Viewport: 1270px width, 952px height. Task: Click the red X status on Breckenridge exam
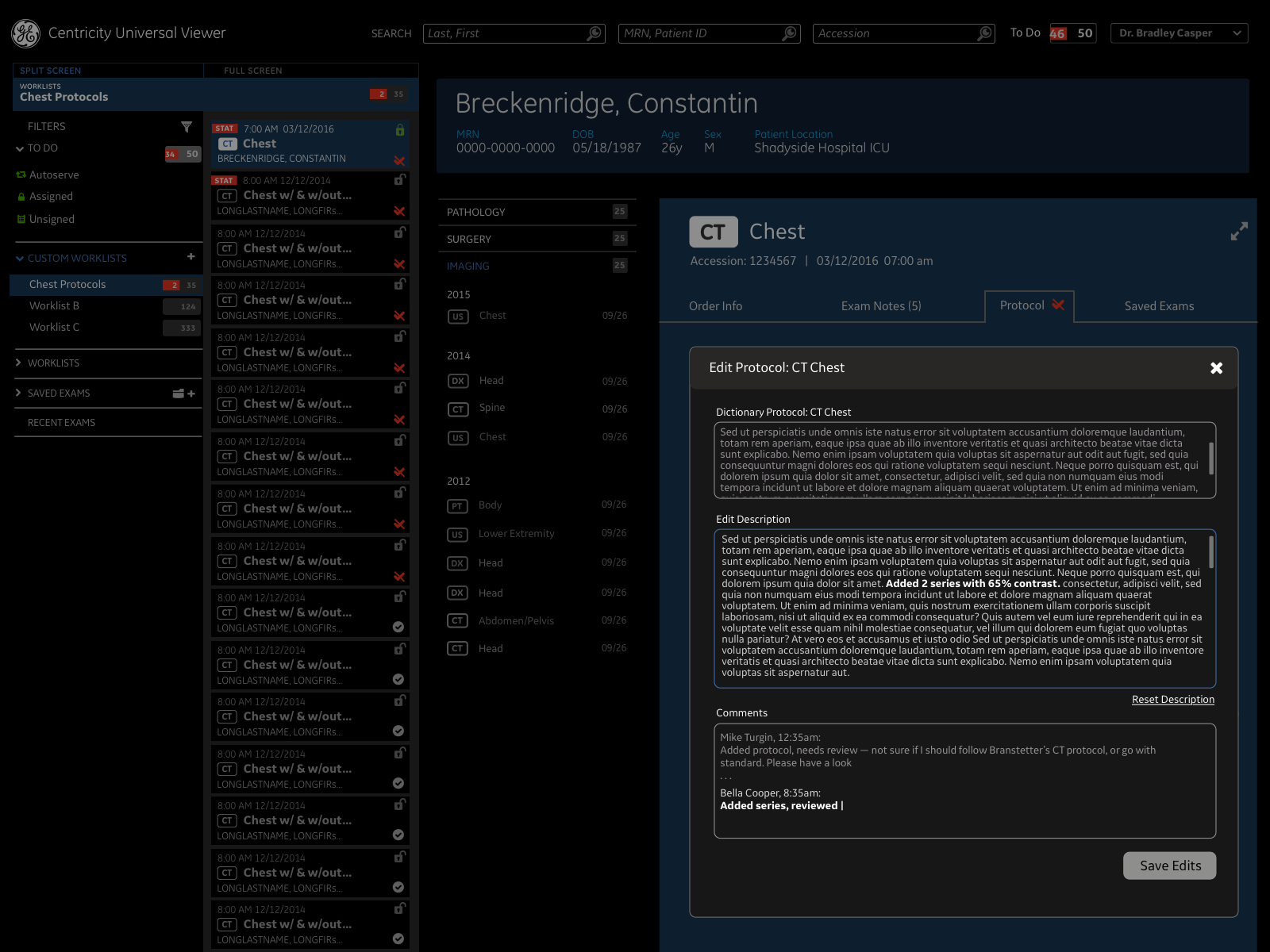pos(399,161)
